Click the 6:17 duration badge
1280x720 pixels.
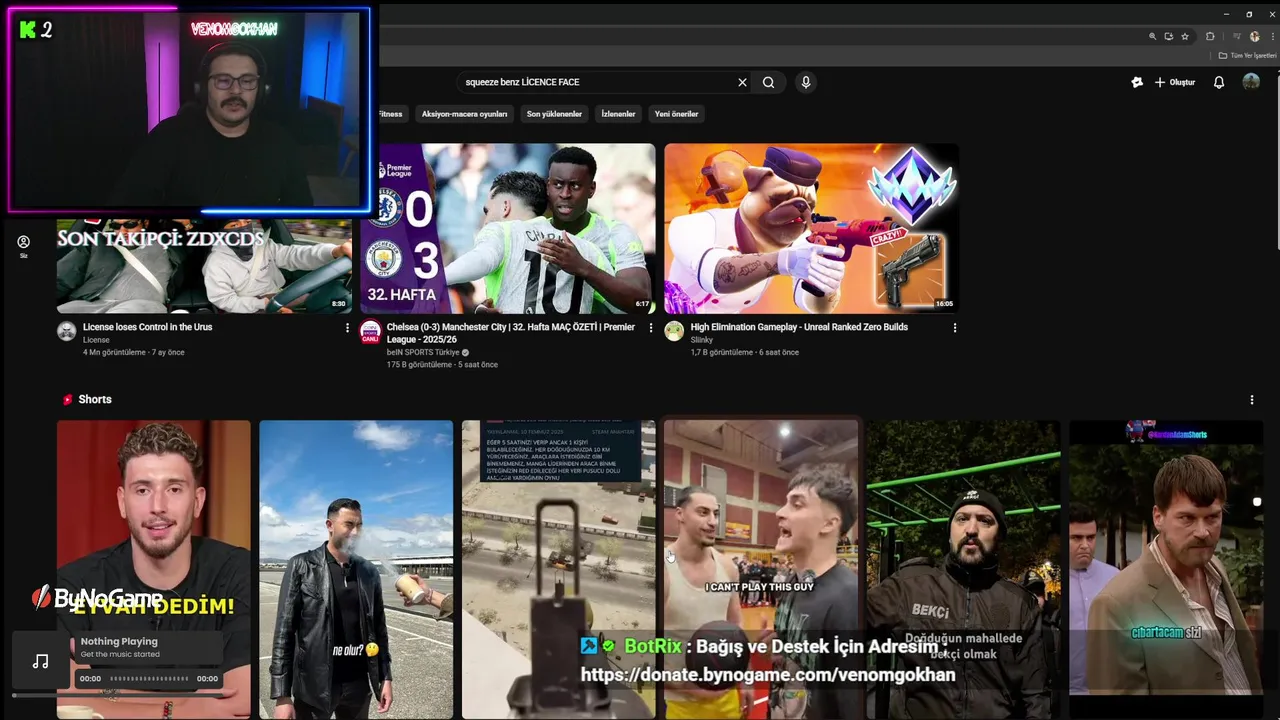point(642,304)
